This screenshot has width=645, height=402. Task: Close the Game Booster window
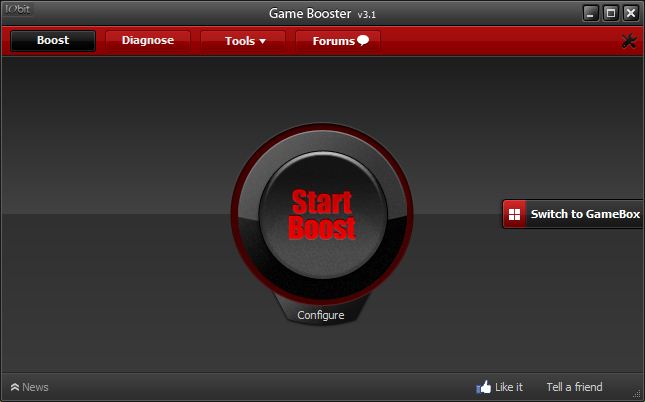pyautogui.click(x=631, y=13)
